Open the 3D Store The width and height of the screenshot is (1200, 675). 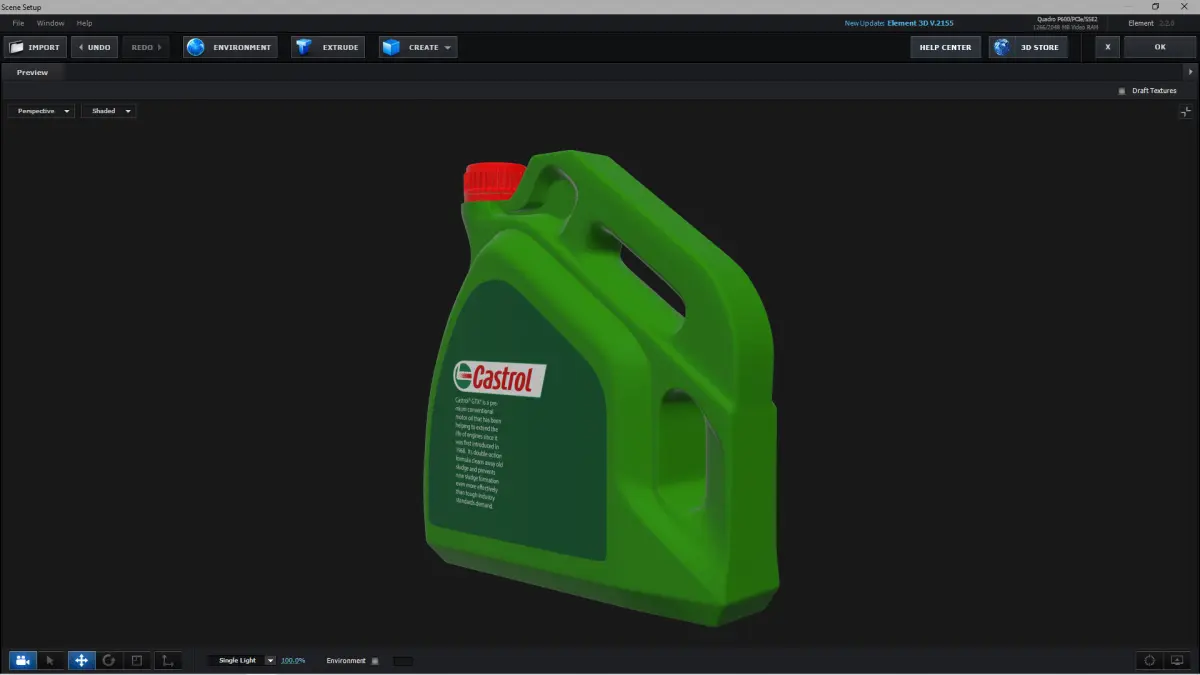(1028, 47)
